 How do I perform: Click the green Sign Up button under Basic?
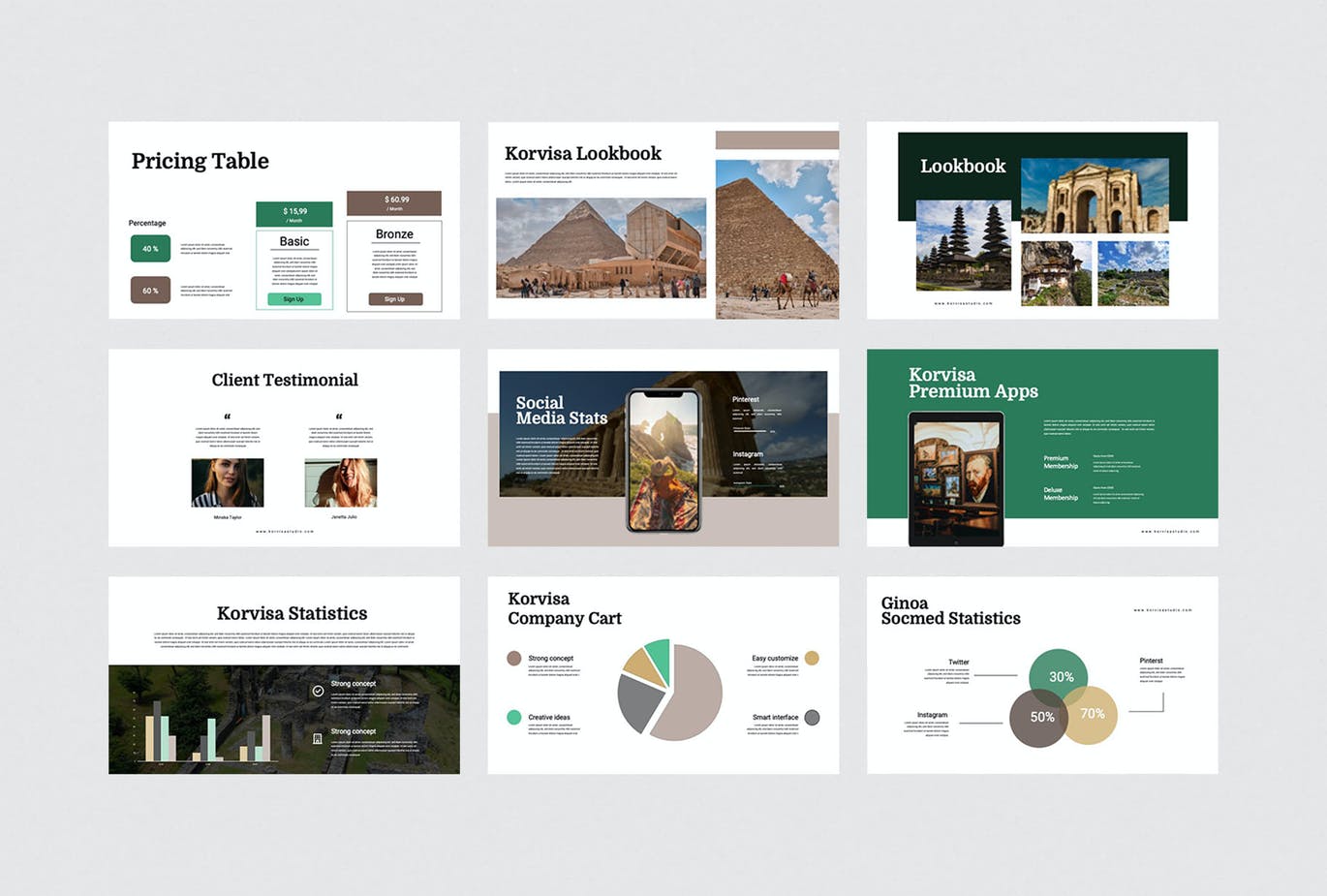(x=294, y=299)
